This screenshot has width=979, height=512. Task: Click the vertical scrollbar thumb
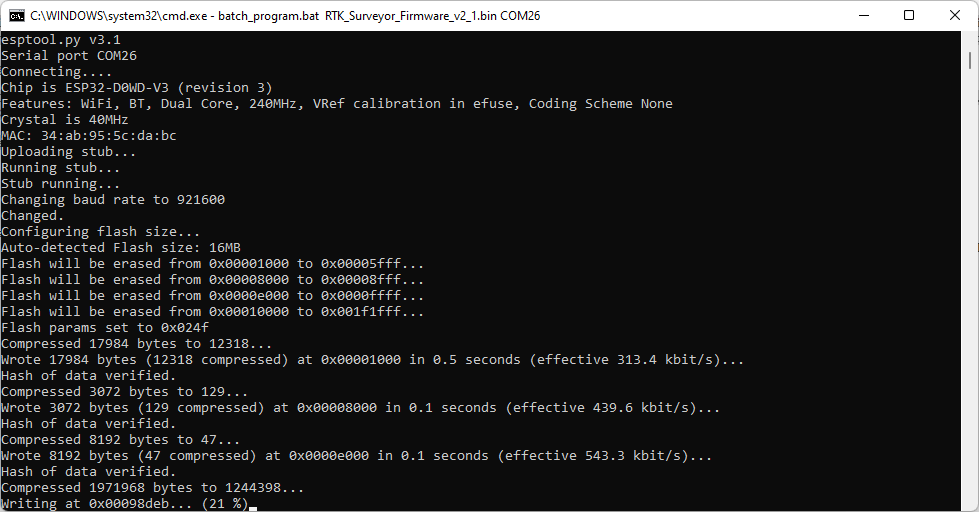point(970,60)
